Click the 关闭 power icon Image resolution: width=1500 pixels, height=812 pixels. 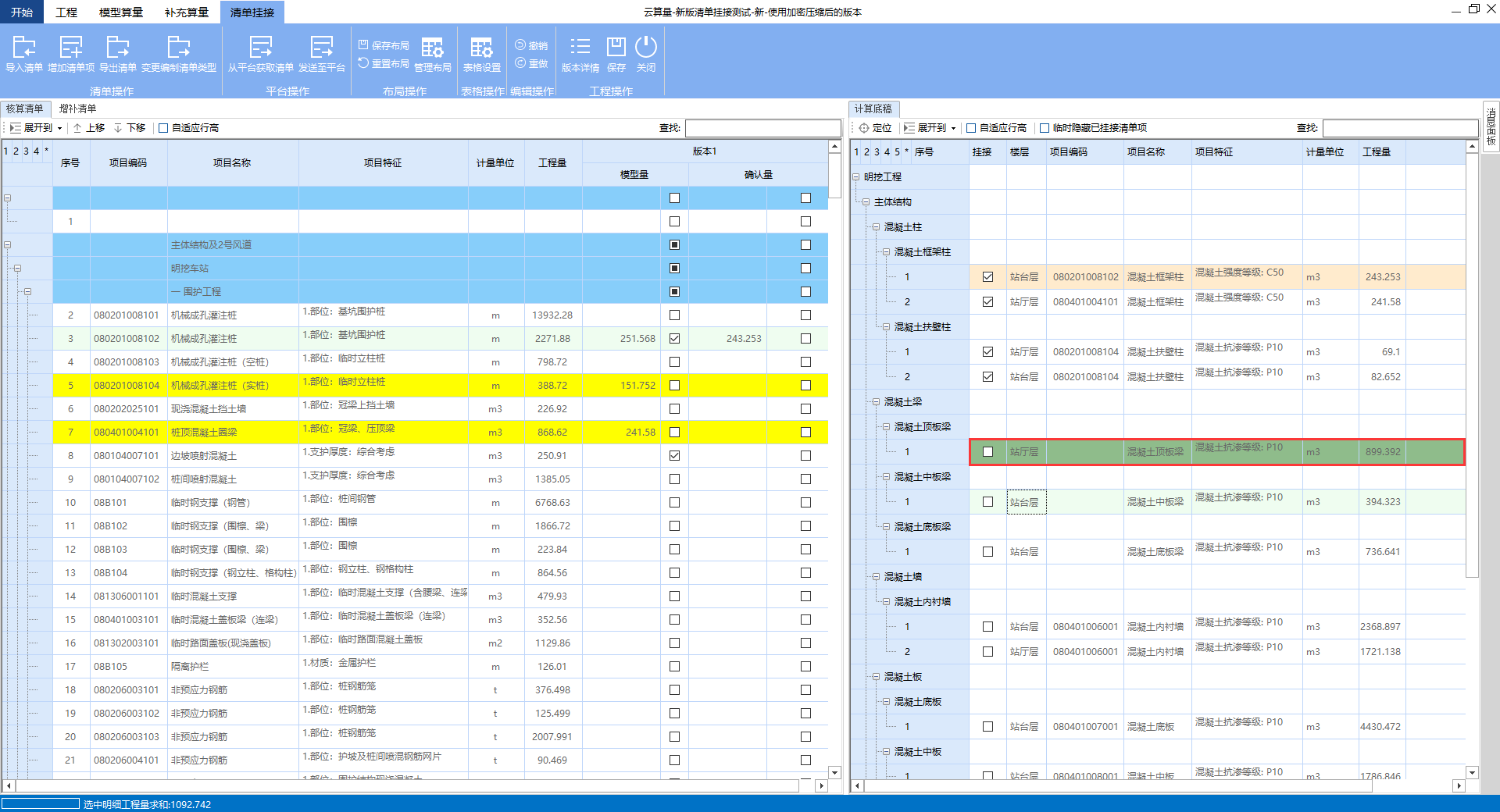pyautogui.click(x=646, y=47)
